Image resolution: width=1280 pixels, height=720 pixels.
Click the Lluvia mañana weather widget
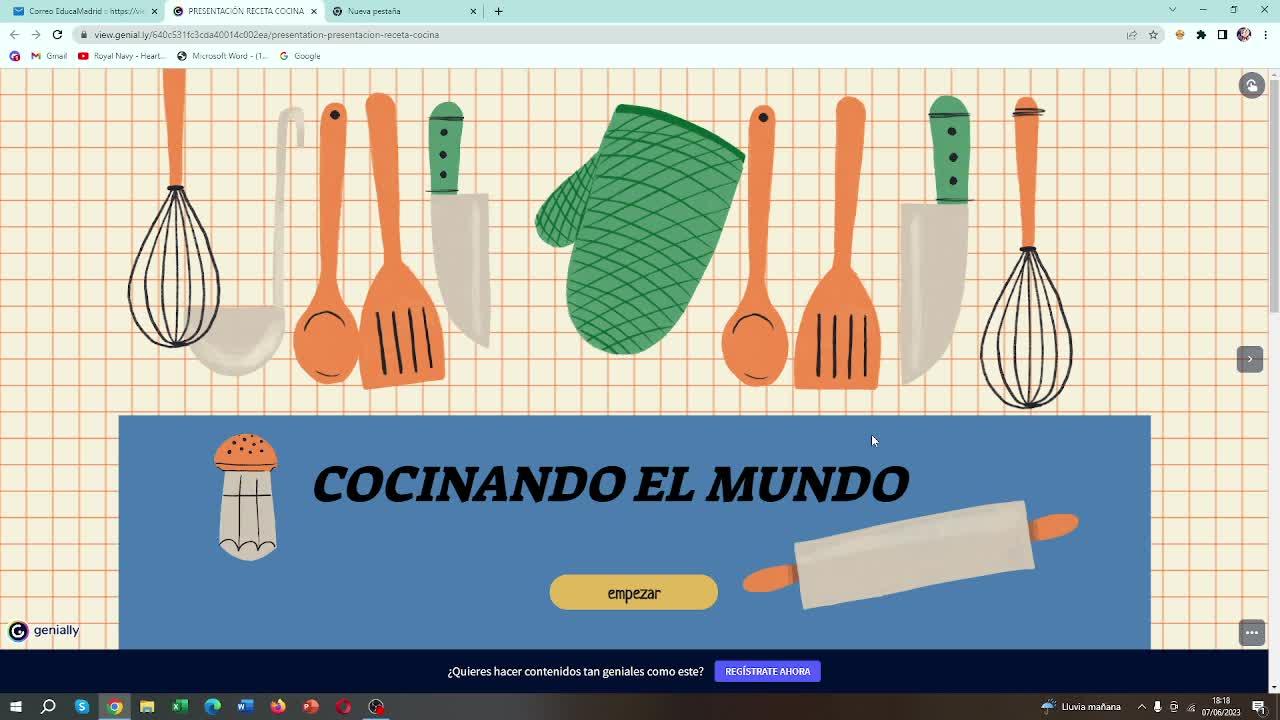click(x=1081, y=706)
